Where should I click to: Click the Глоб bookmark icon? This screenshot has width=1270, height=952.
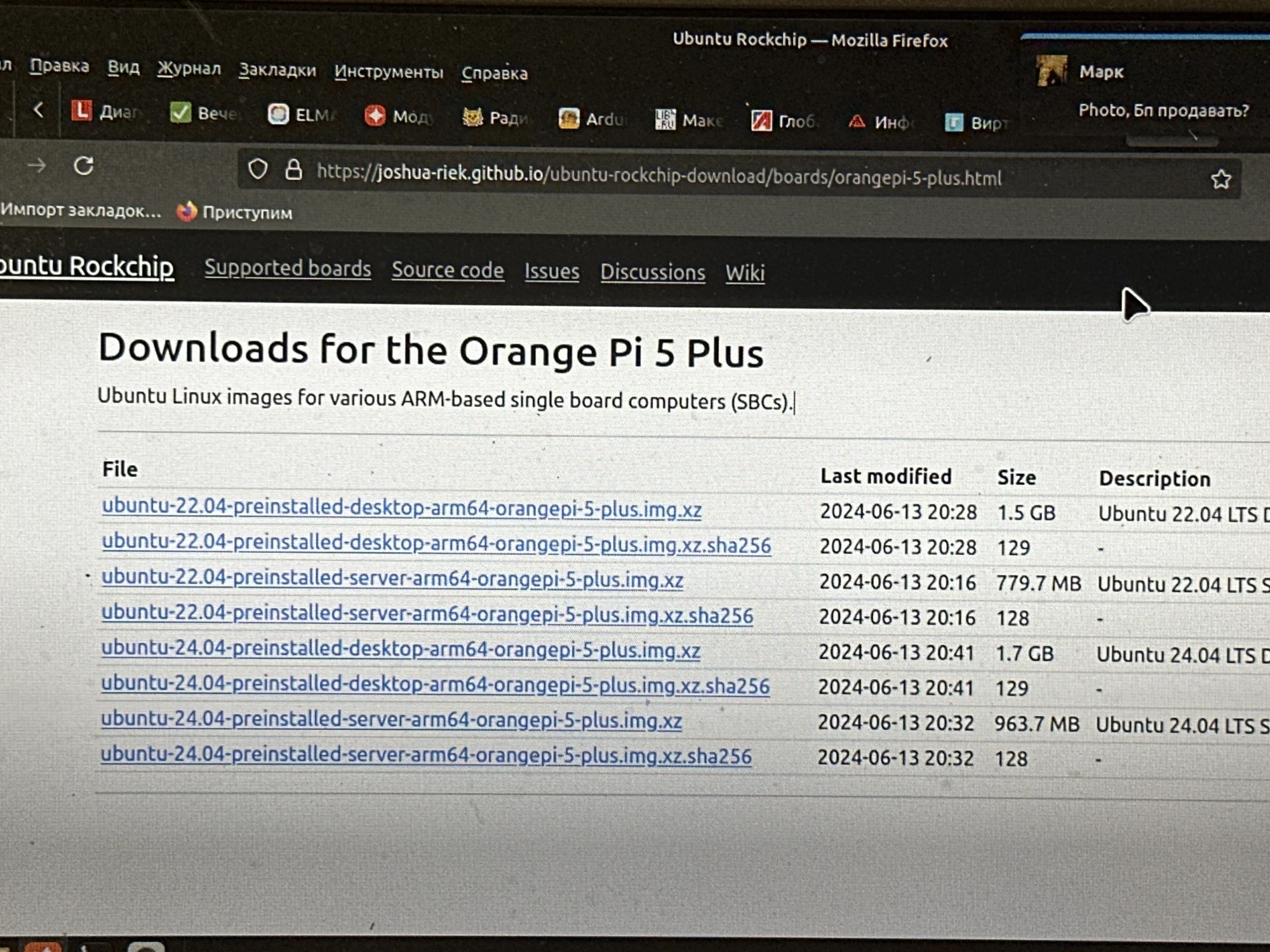(x=761, y=120)
